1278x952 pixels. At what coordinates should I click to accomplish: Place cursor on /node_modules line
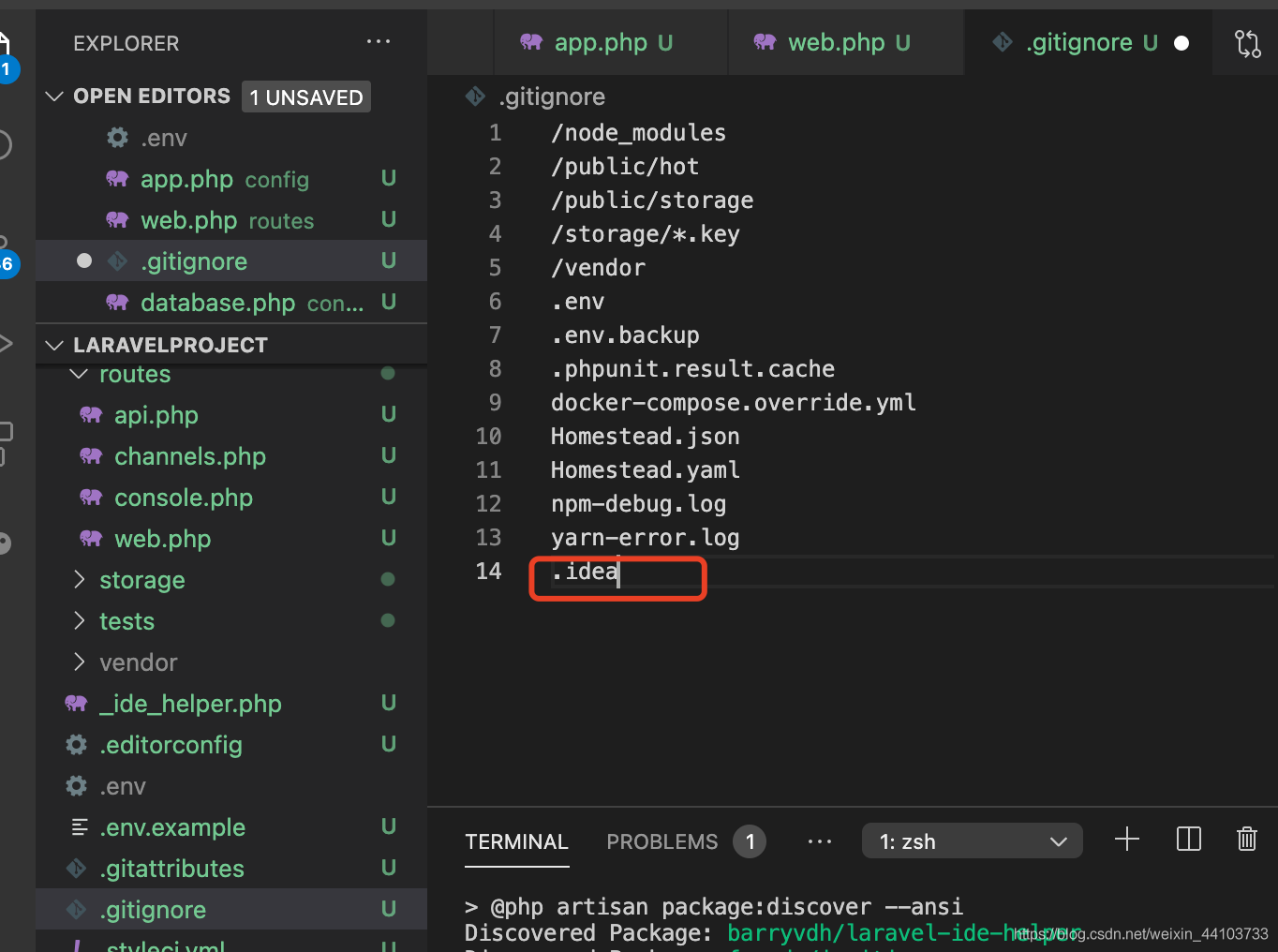click(638, 133)
